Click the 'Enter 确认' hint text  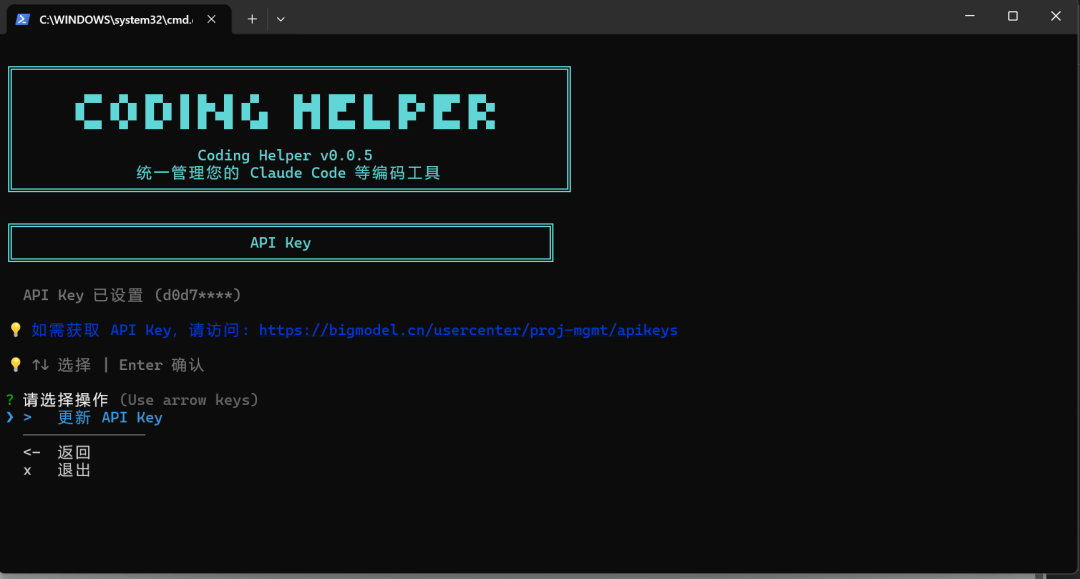pos(162,365)
